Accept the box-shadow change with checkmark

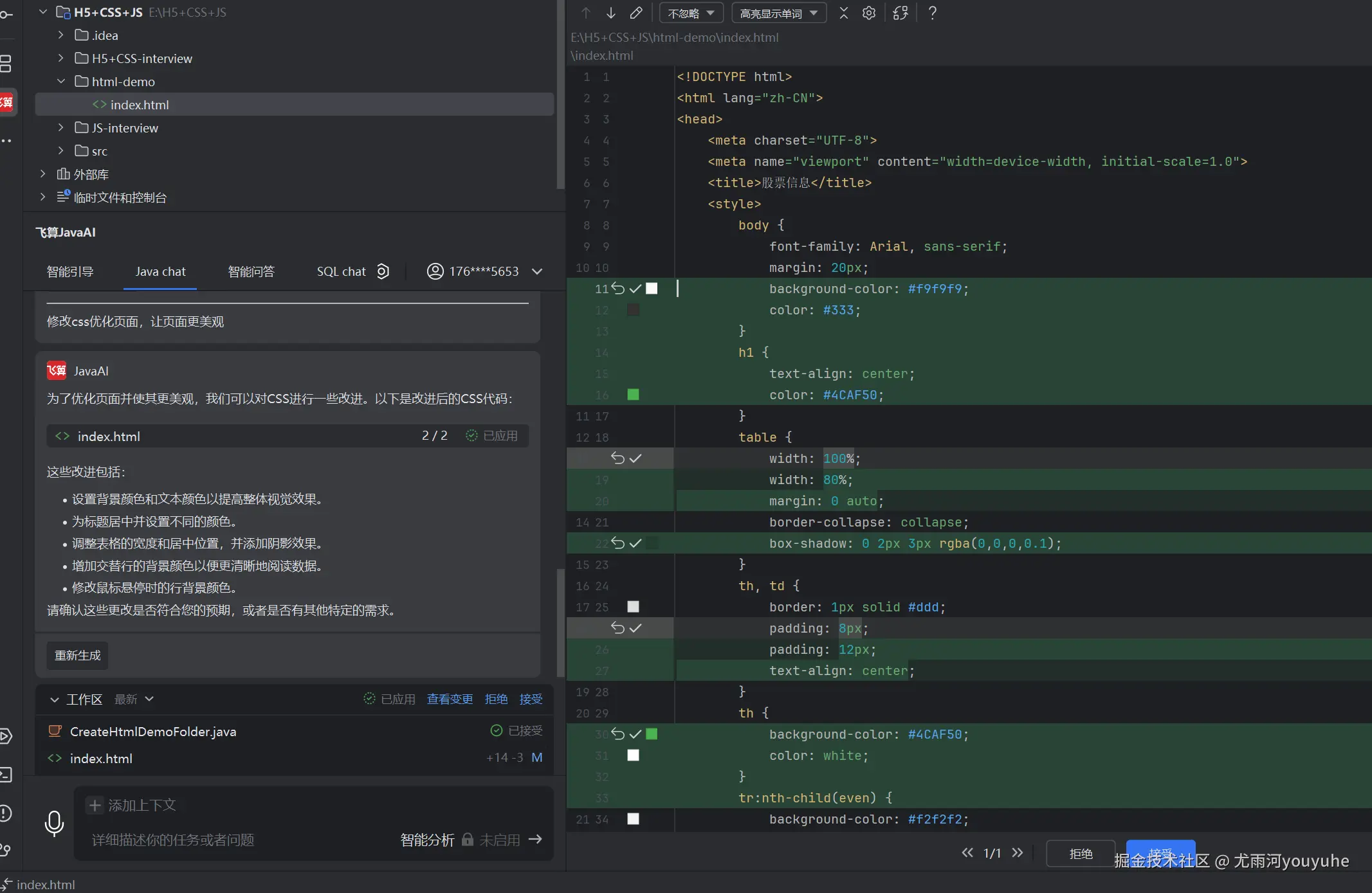(x=636, y=543)
